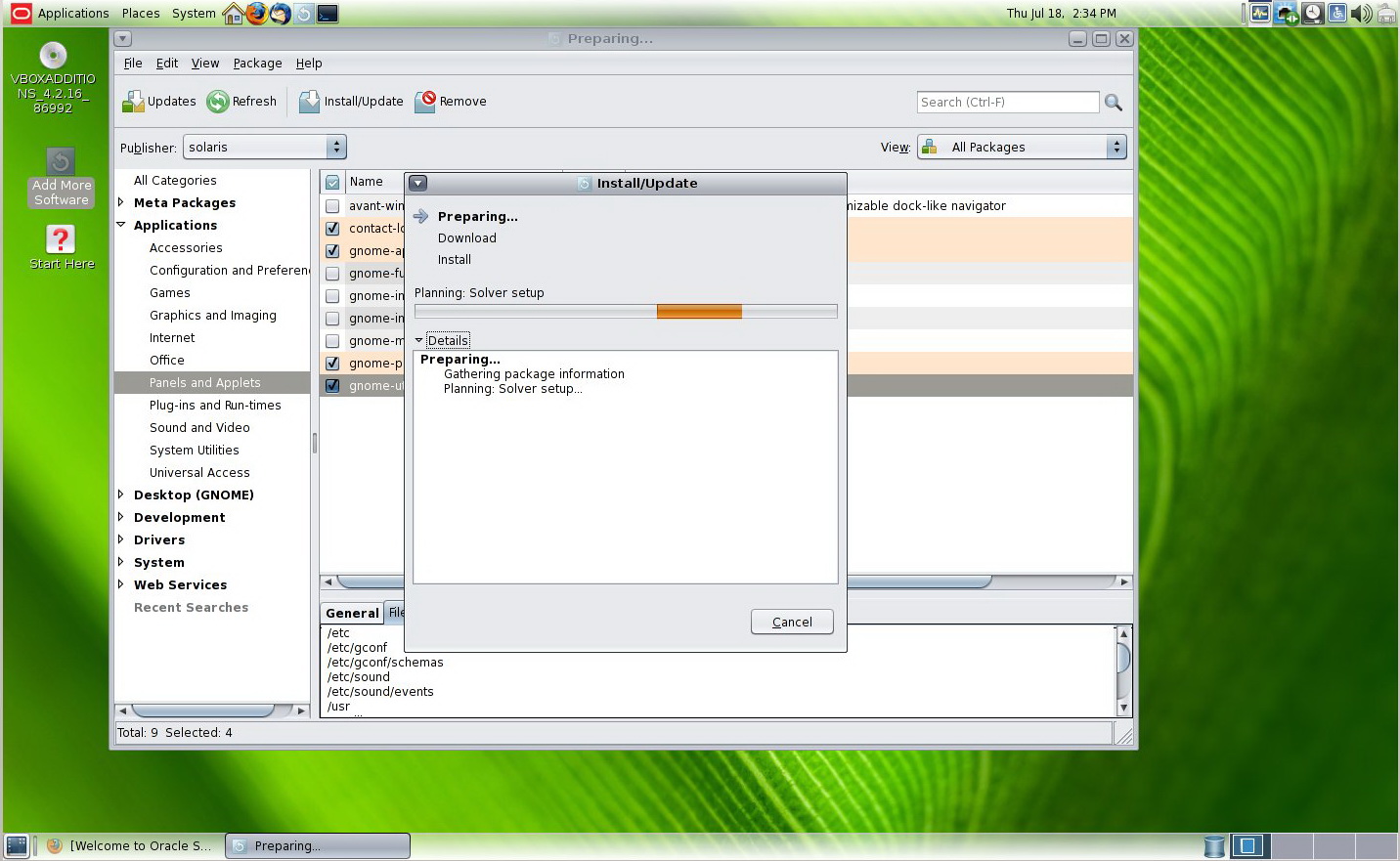Check the avant-win package checkbox
This screenshot has width=1400, height=861.
click(x=332, y=206)
